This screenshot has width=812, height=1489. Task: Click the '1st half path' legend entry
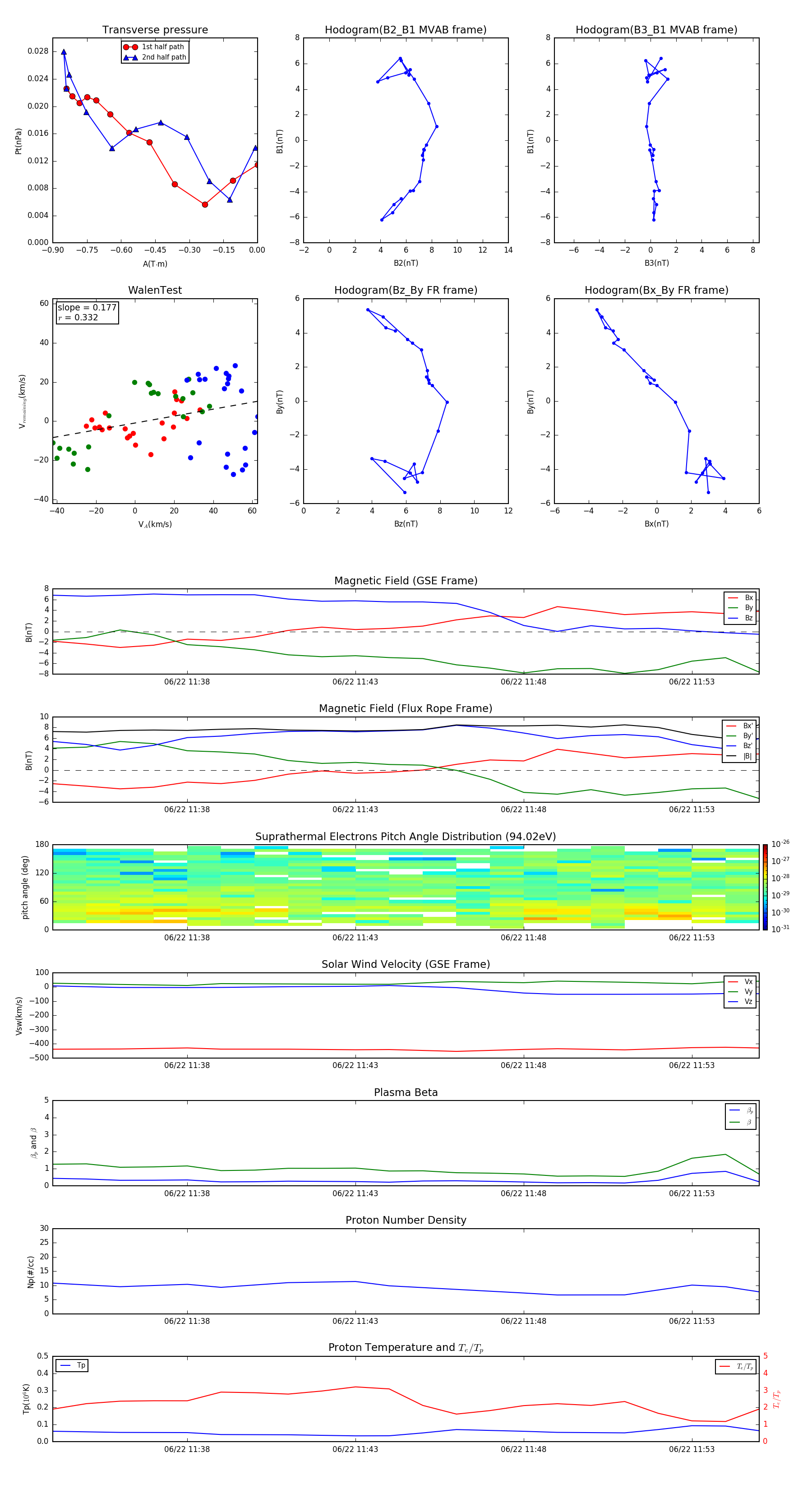pyautogui.click(x=155, y=47)
